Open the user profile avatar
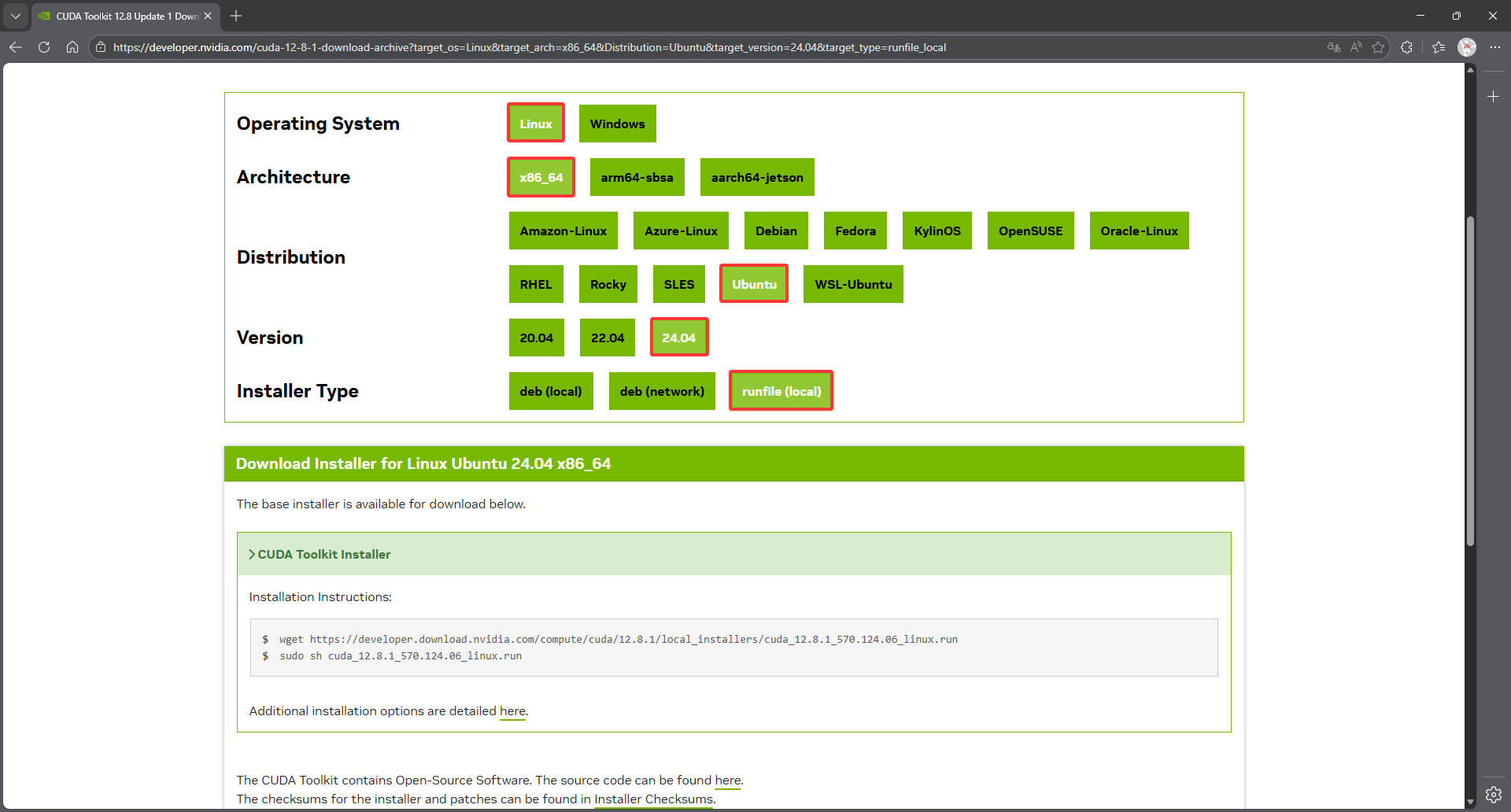Image resolution: width=1511 pixels, height=812 pixels. coord(1467,47)
